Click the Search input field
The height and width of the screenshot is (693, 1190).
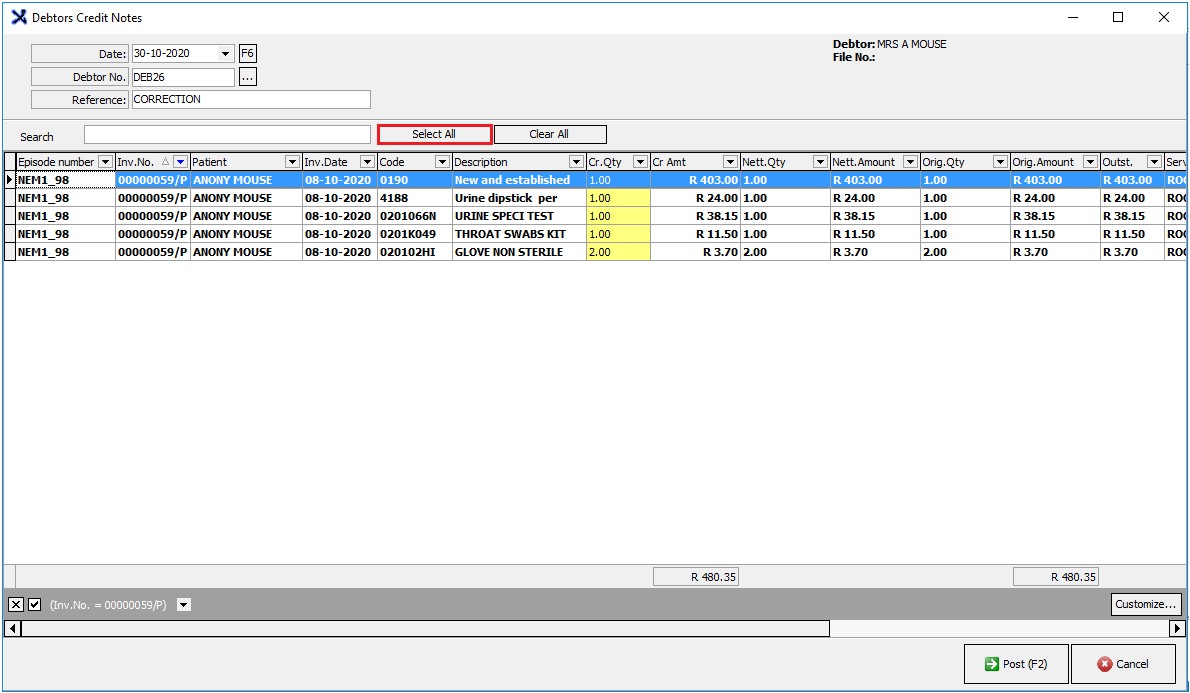click(x=227, y=135)
